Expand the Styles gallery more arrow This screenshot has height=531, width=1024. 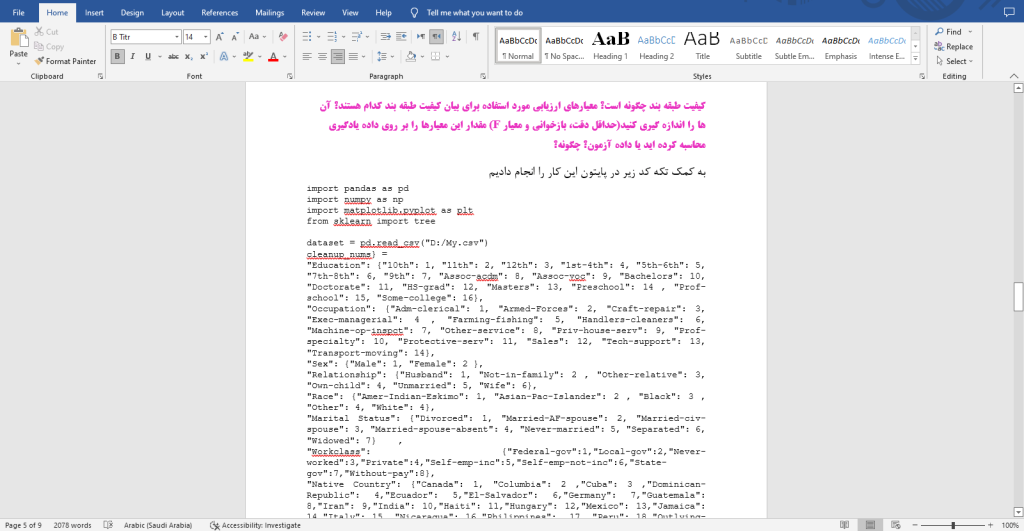tap(916, 59)
